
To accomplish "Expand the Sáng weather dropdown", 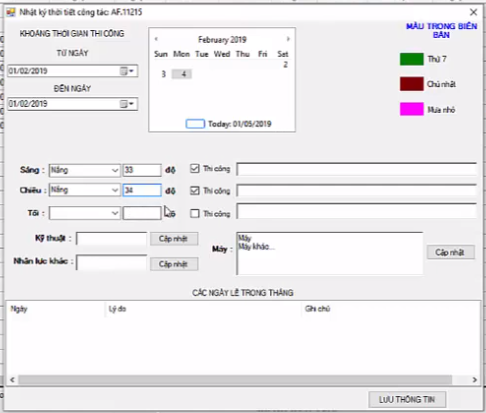I will coord(115,170).
